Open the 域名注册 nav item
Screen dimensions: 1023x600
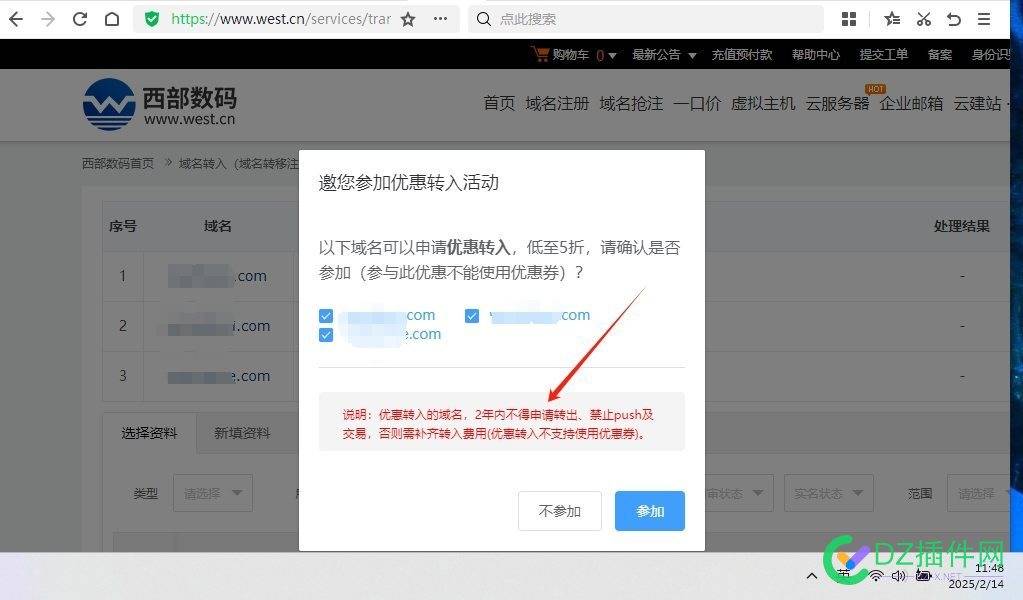[557, 103]
